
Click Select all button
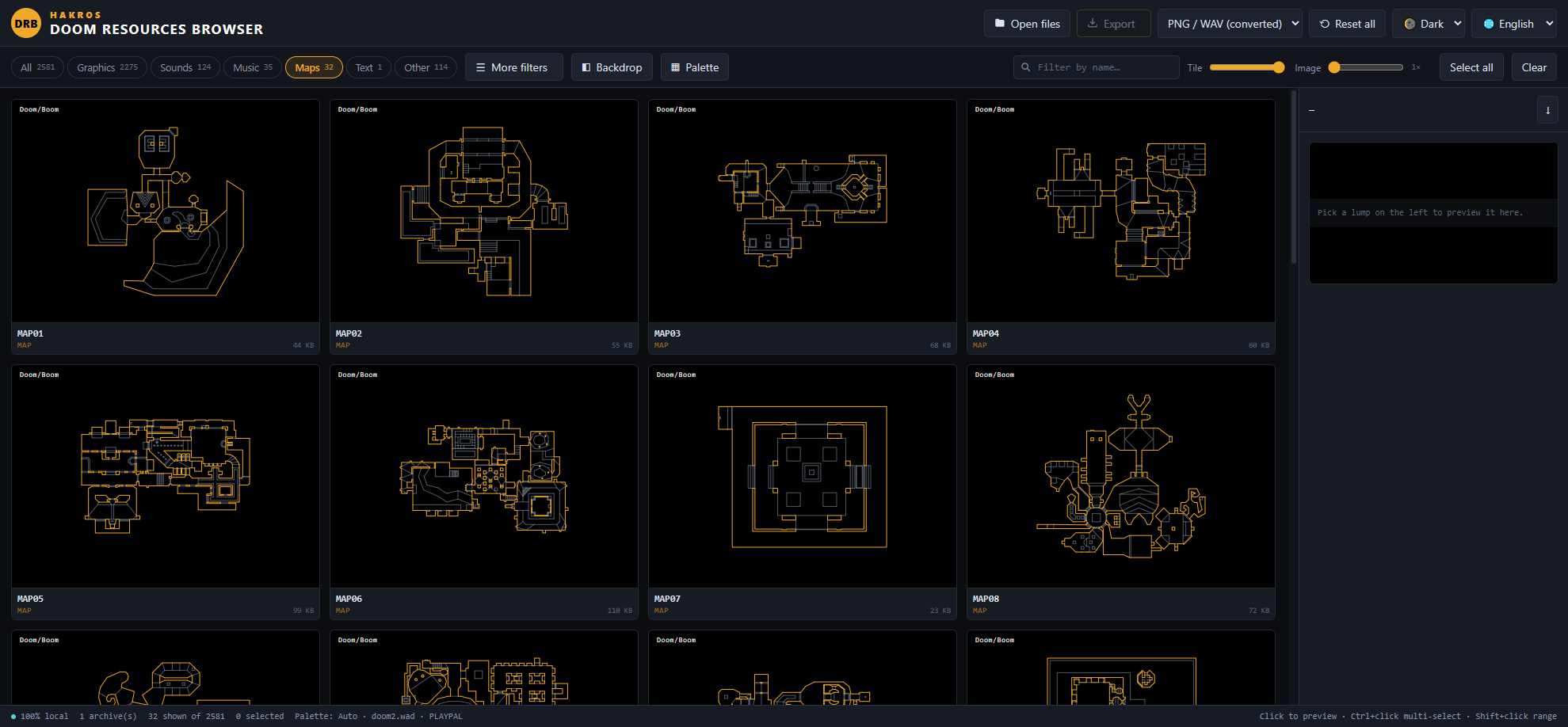[1471, 67]
